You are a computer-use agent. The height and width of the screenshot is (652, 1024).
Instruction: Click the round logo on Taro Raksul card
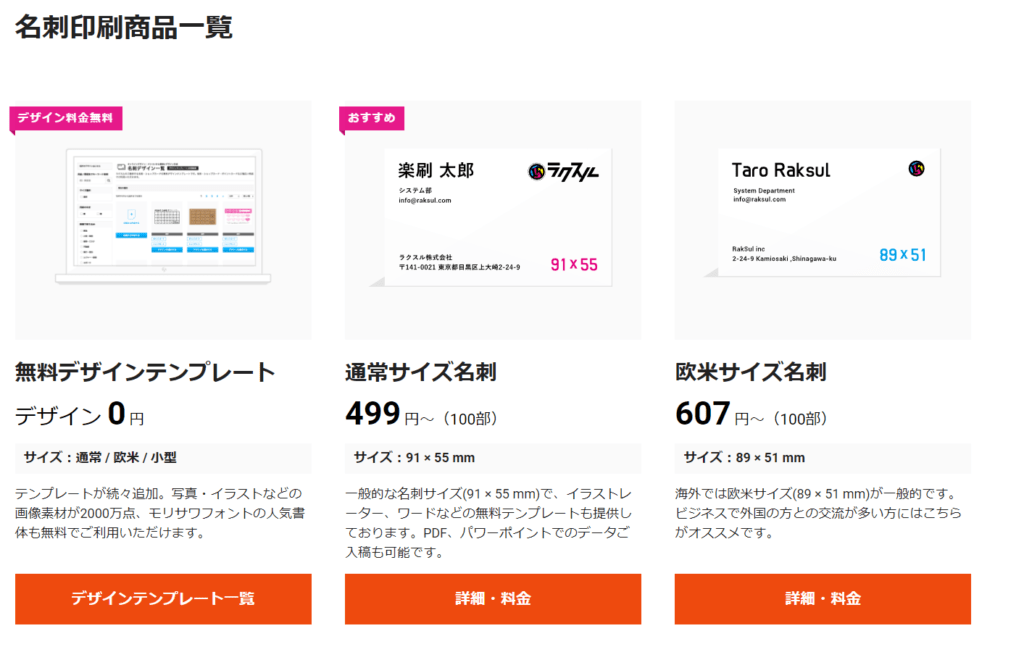[916, 169]
